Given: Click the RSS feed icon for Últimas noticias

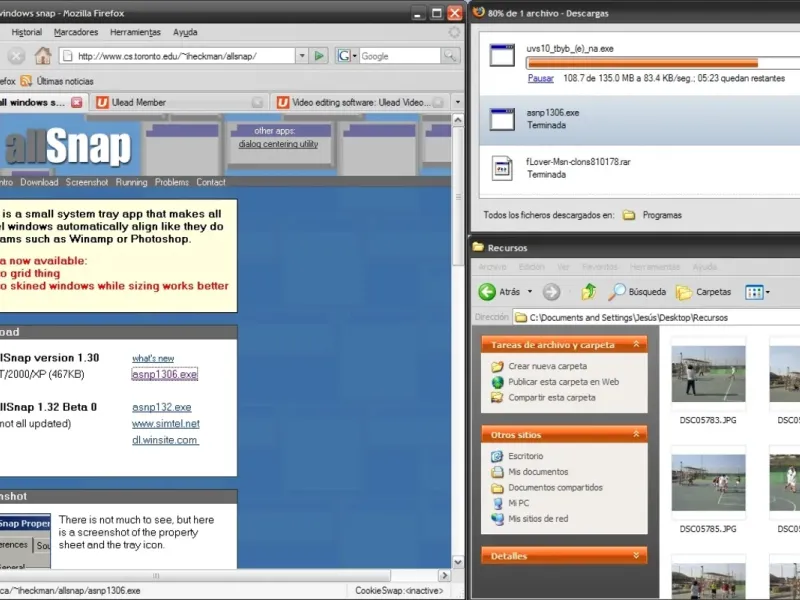Looking at the screenshot, I should (26, 81).
